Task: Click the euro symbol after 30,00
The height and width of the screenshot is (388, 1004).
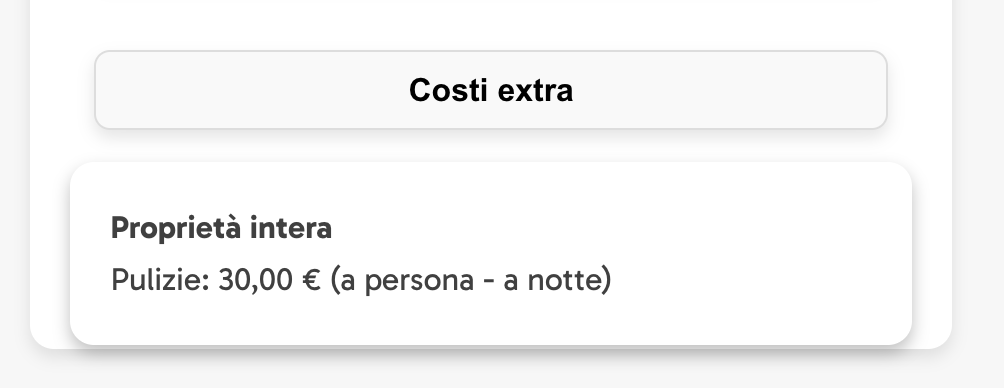Action: [x=311, y=280]
